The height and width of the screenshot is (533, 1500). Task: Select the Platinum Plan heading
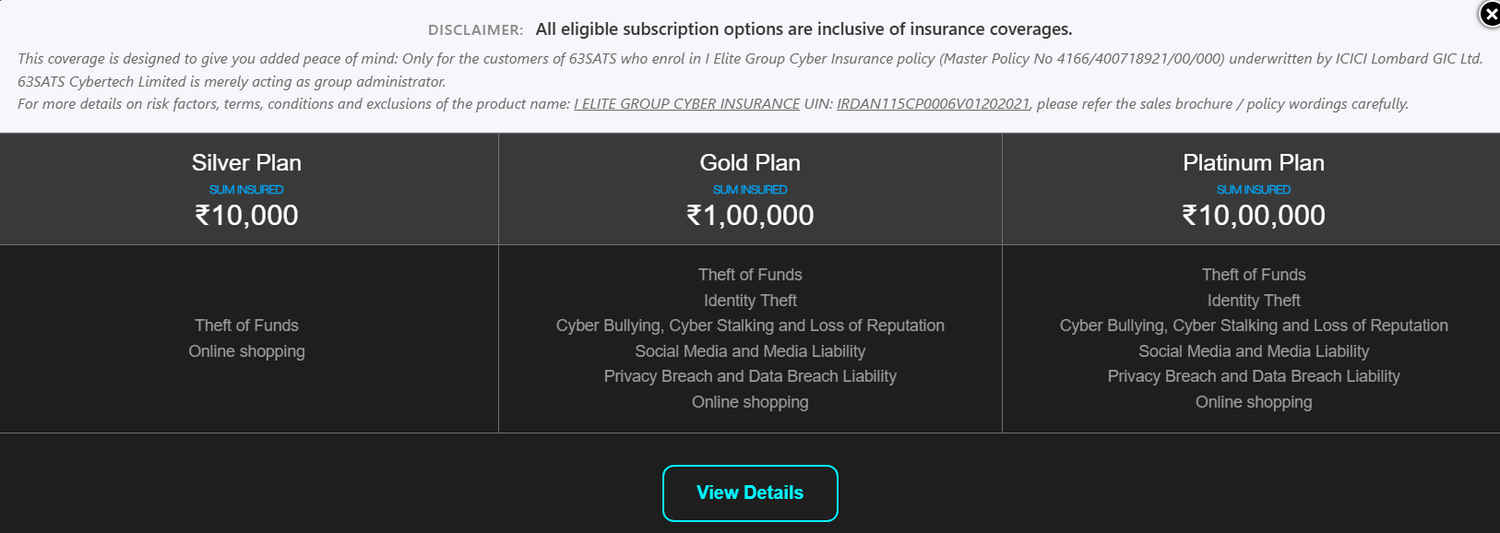click(x=1253, y=163)
